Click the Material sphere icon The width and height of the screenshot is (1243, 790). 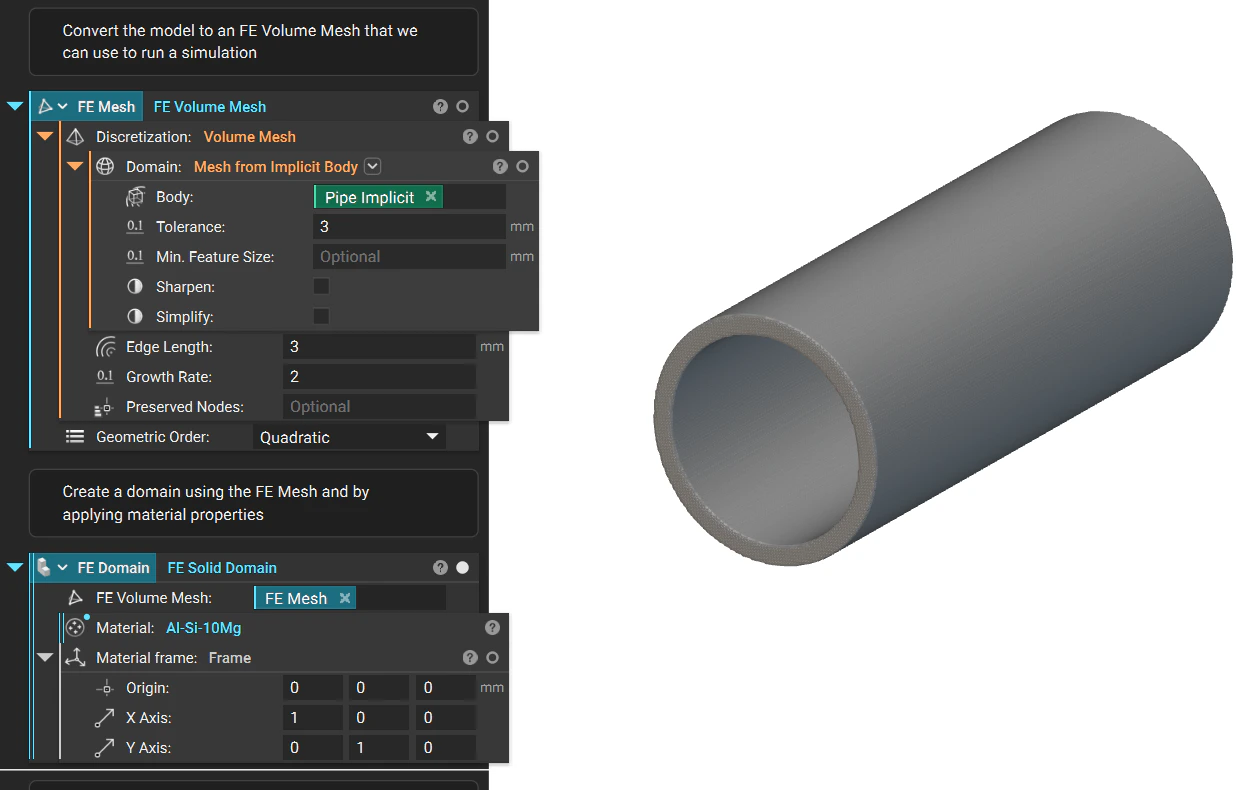click(x=76, y=627)
